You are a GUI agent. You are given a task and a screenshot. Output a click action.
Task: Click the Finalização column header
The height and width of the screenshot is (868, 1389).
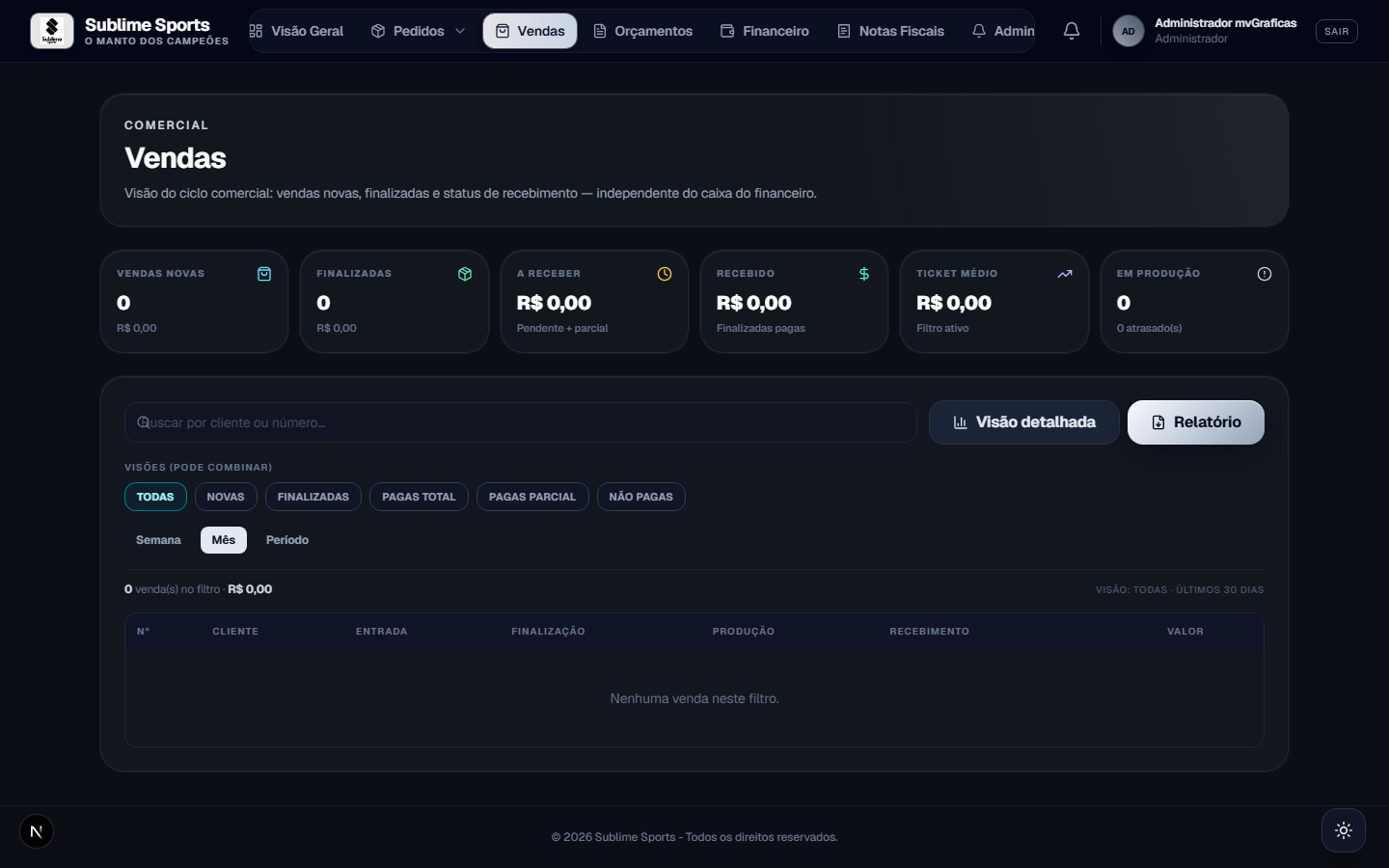coord(548,632)
